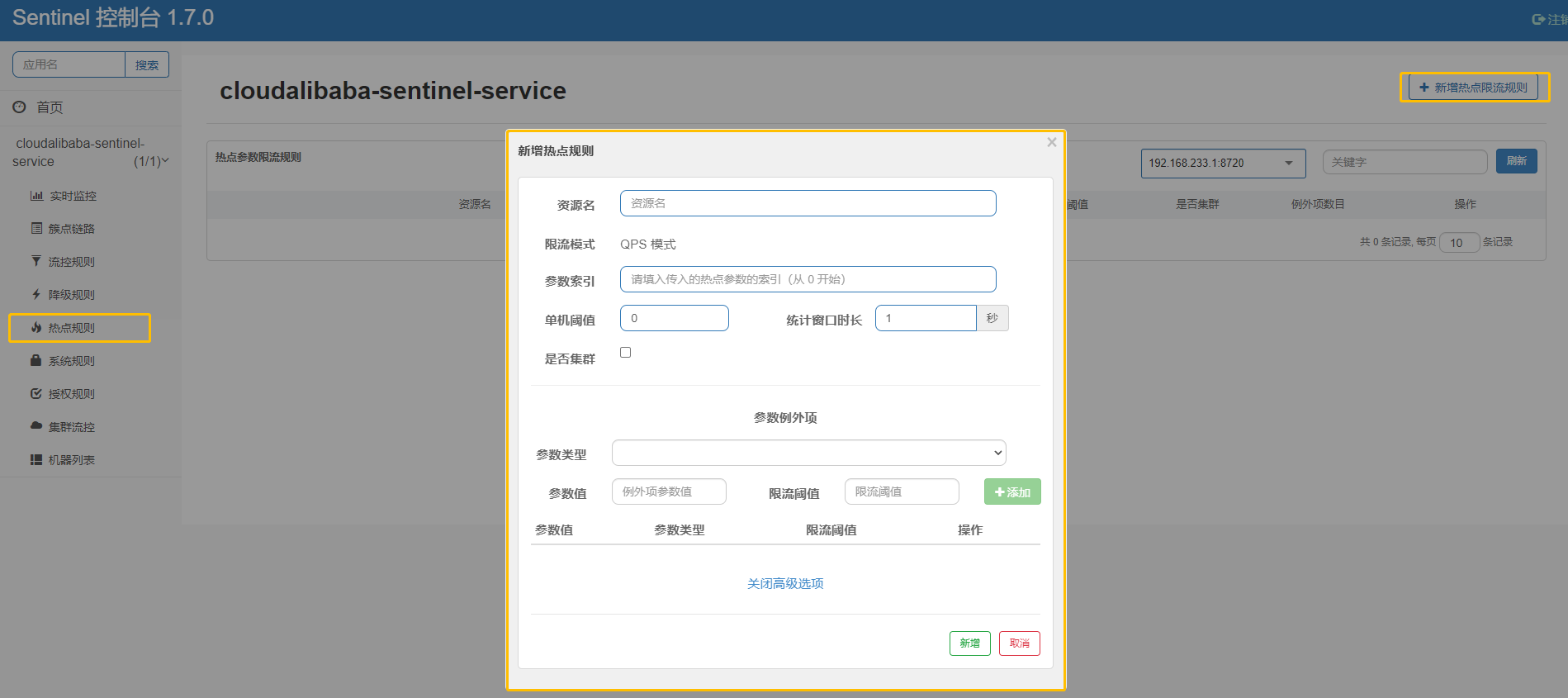Click the QPS 模式 text
This screenshot has width=1568, height=698.
(648, 245)
